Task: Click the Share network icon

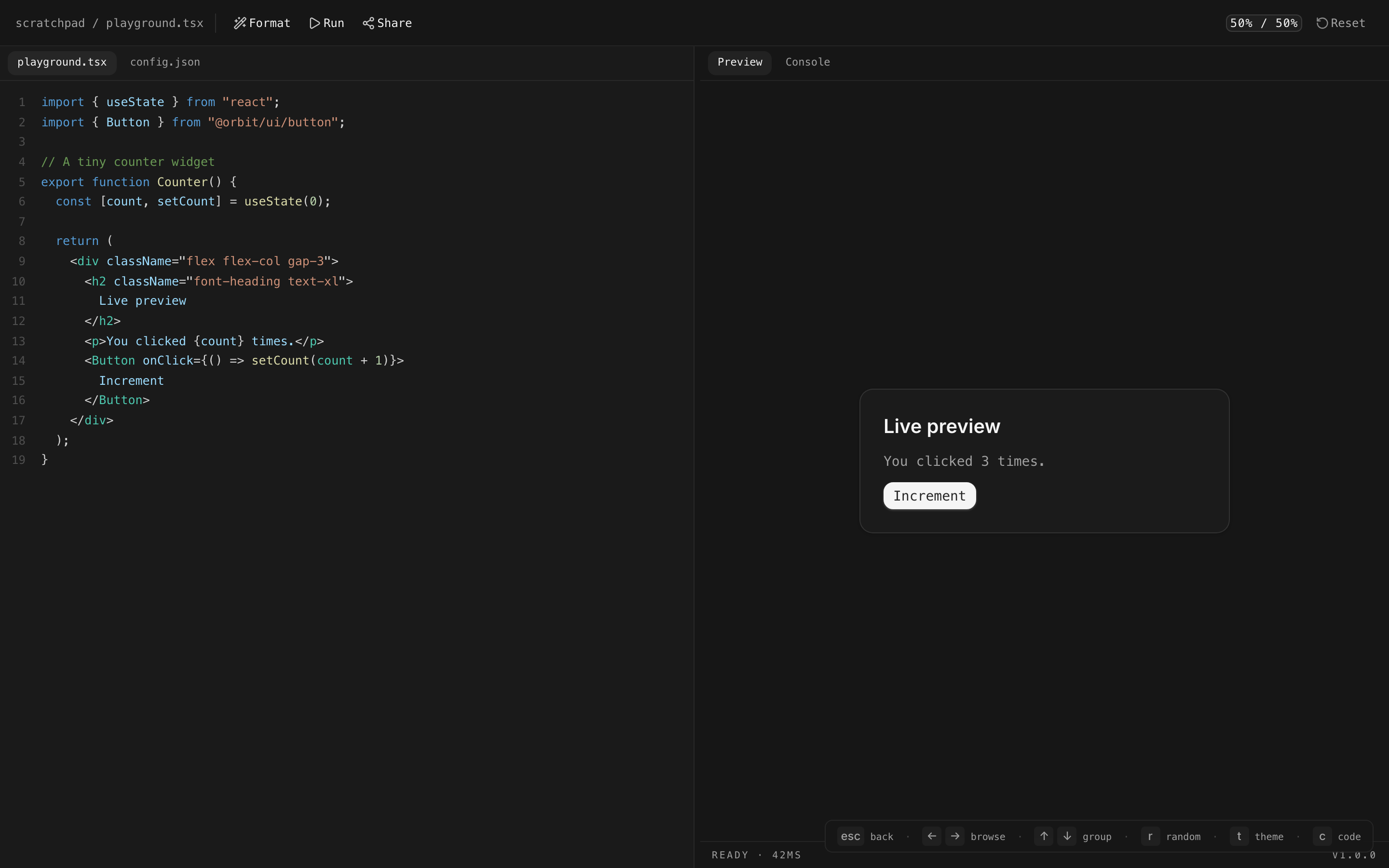Action: point(368,23)
